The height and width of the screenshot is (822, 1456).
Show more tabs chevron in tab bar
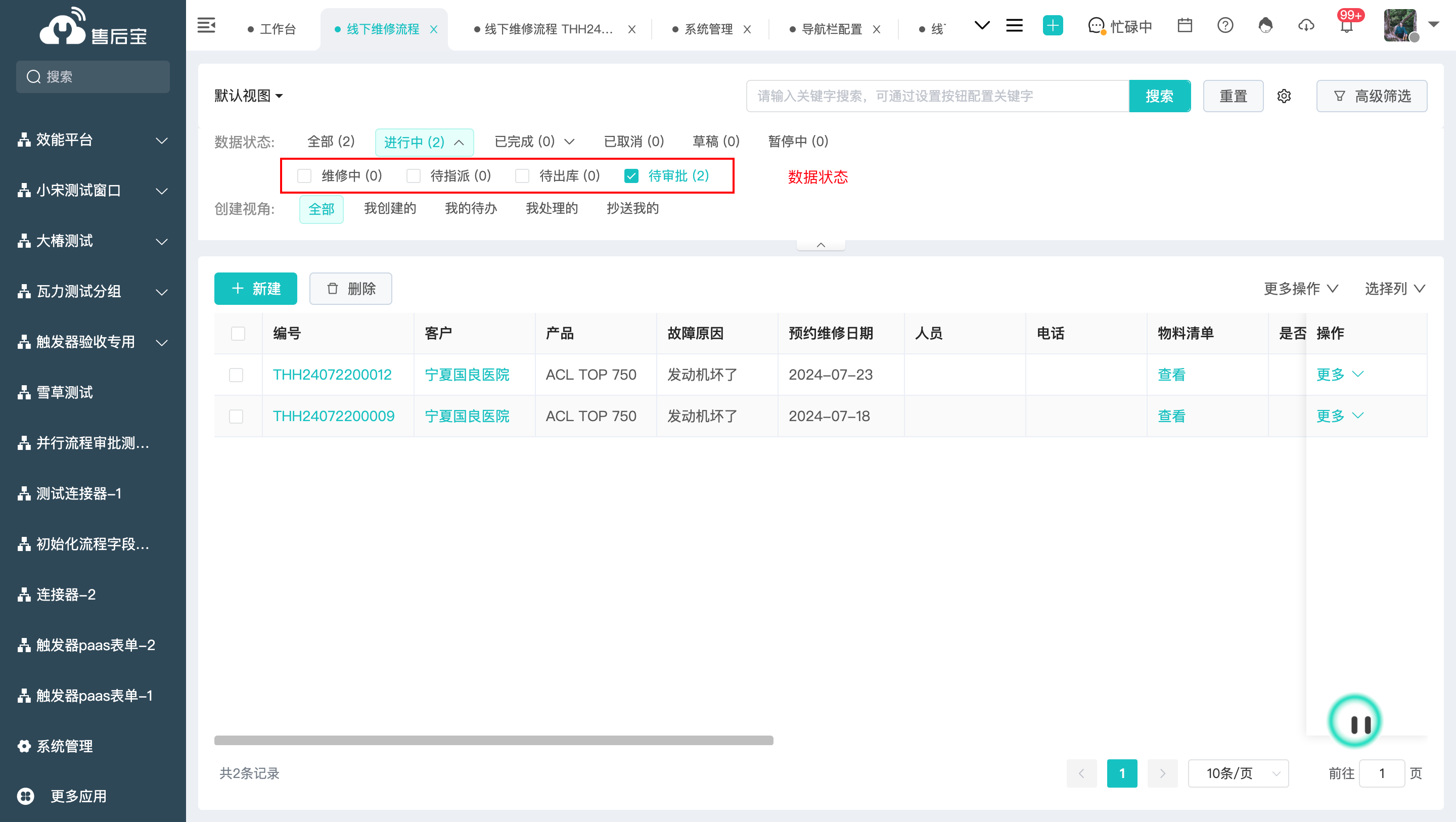pyautogui.click(x=982, y=25)
